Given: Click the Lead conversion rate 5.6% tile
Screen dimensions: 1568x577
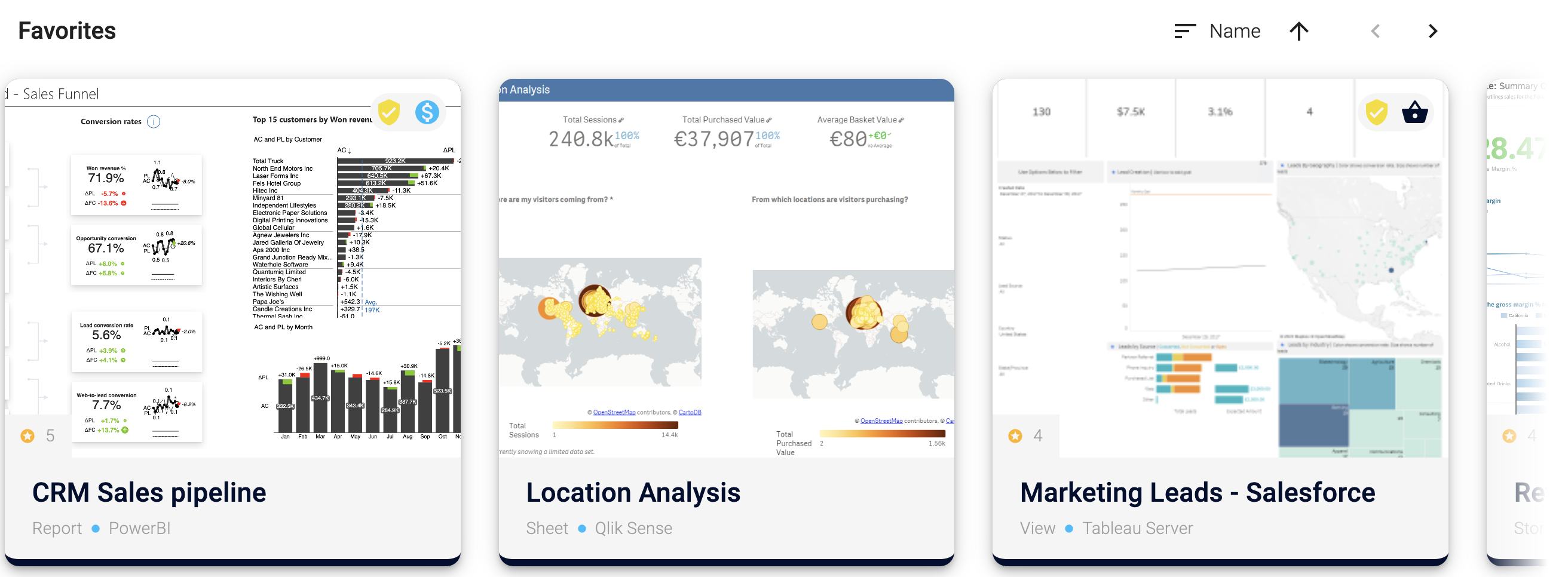Looking at the screenshot, I should point(136,342).
